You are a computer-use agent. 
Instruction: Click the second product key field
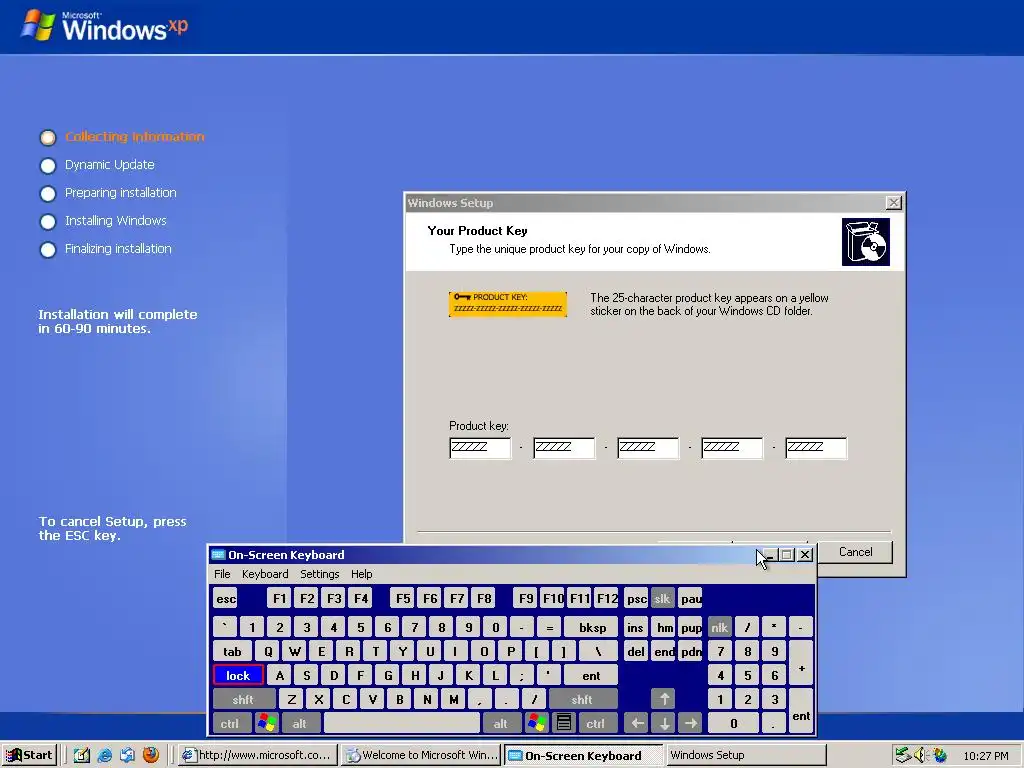pos(564,448)
